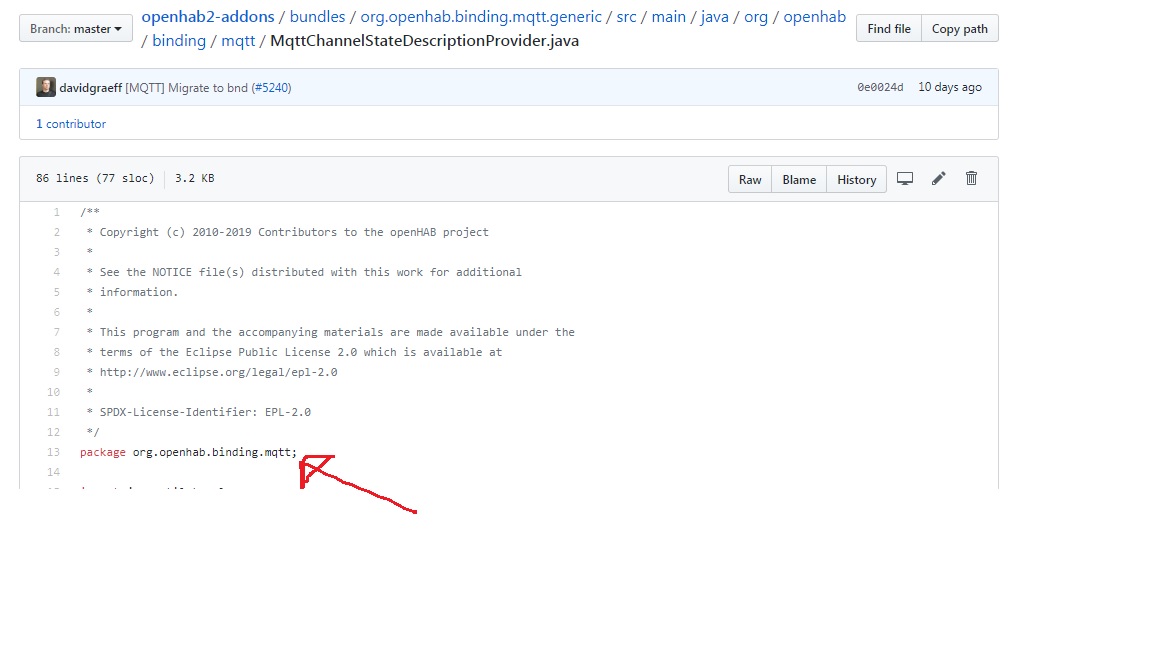Open commit hash 0e0024d

point(880,87)
